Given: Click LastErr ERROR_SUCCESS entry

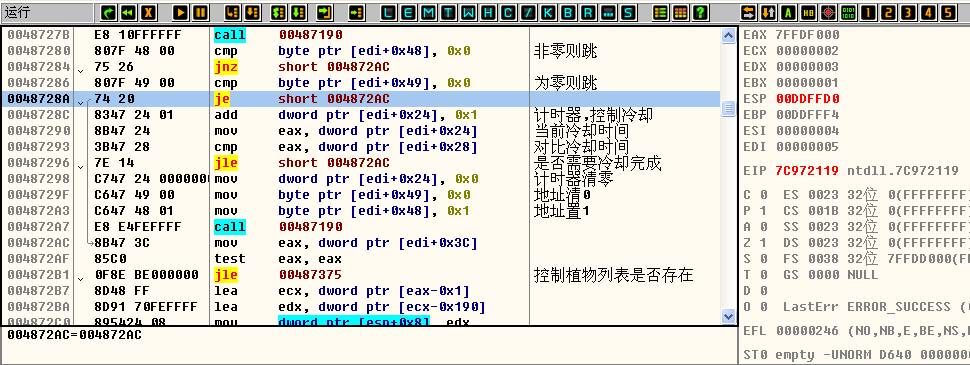Looking at the screenshot, I should pyautogui.click(x=875, y=307).
